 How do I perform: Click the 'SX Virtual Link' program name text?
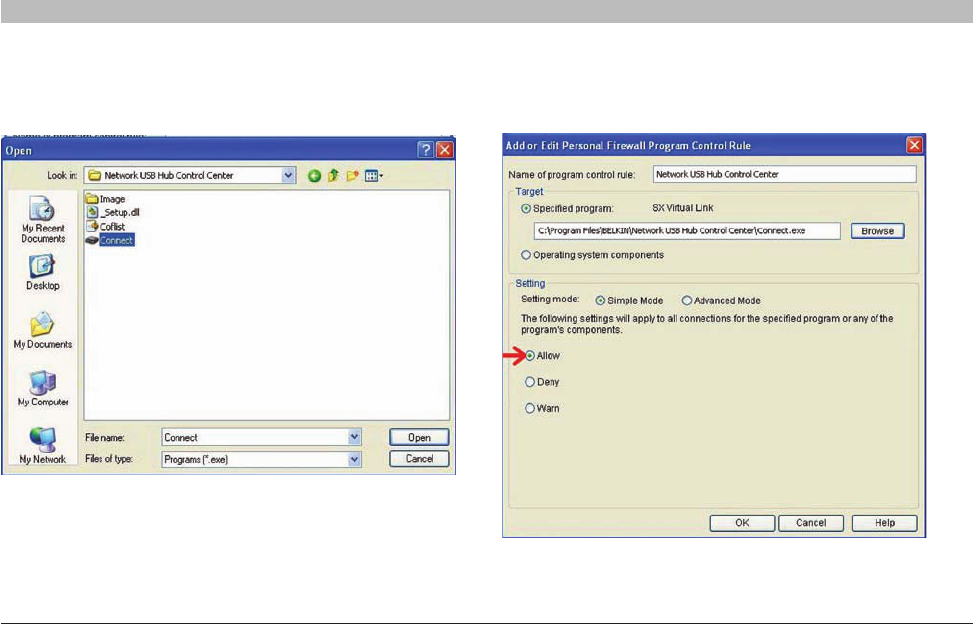(683, 208)
